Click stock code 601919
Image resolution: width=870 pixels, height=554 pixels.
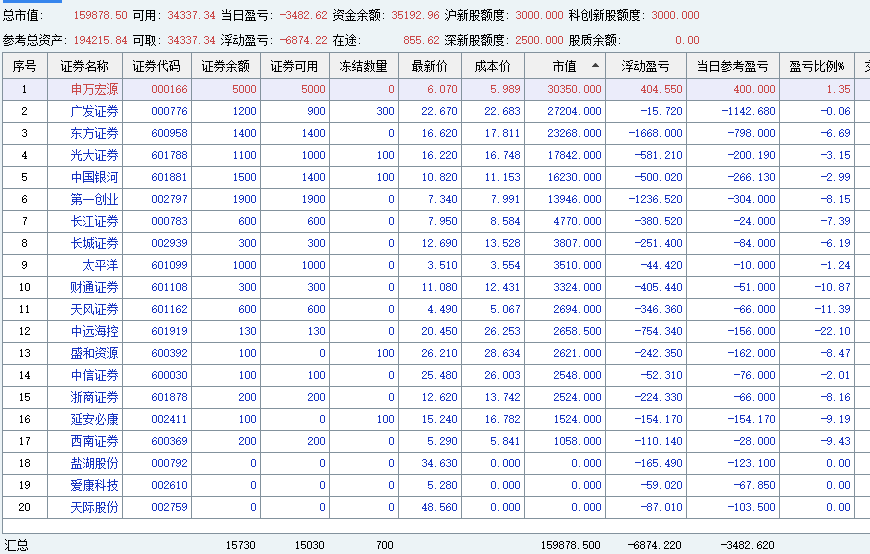[169, 331]
